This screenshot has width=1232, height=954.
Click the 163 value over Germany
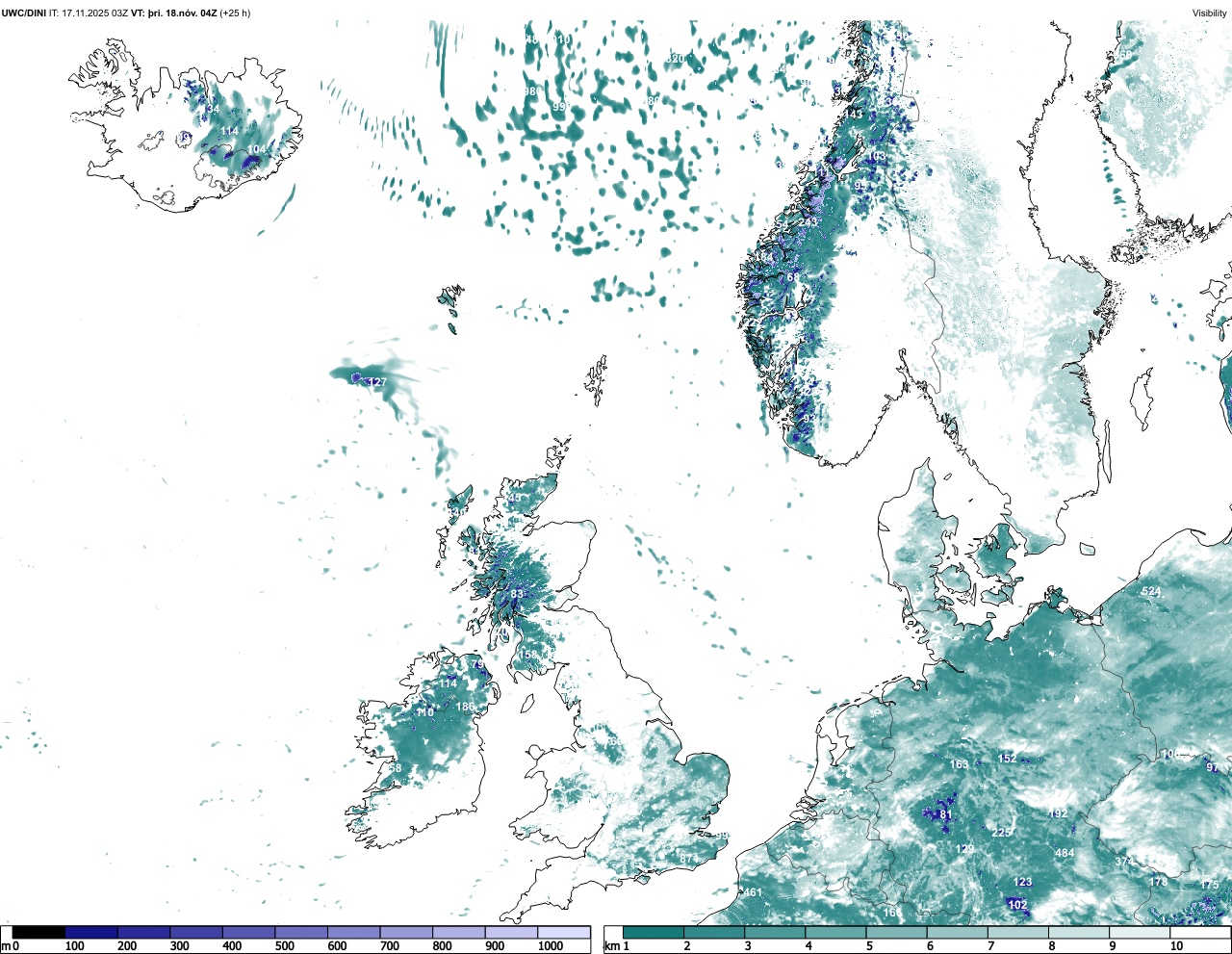[x=960, y=764]
